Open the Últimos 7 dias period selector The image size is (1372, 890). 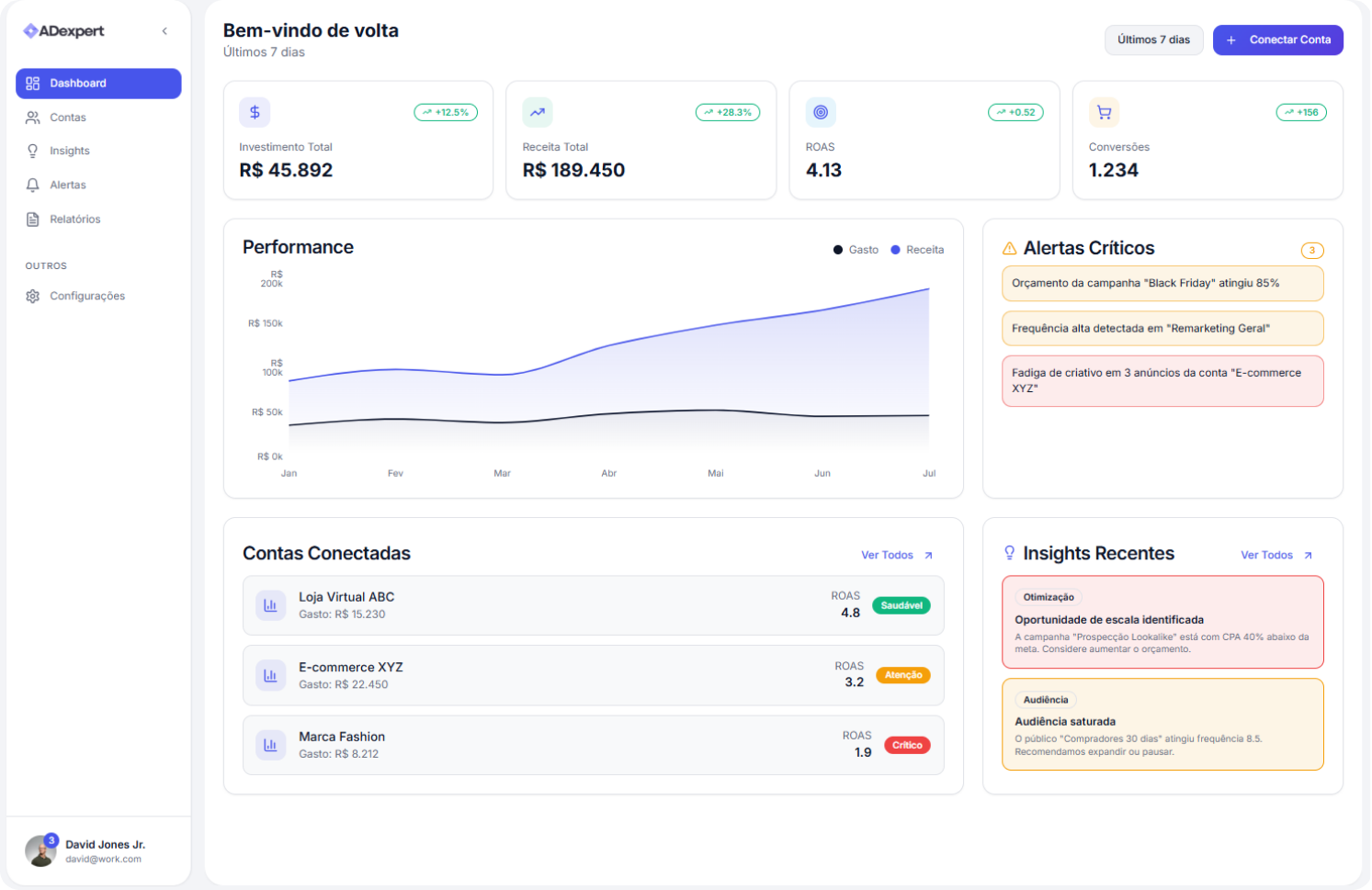point(1153,39)
